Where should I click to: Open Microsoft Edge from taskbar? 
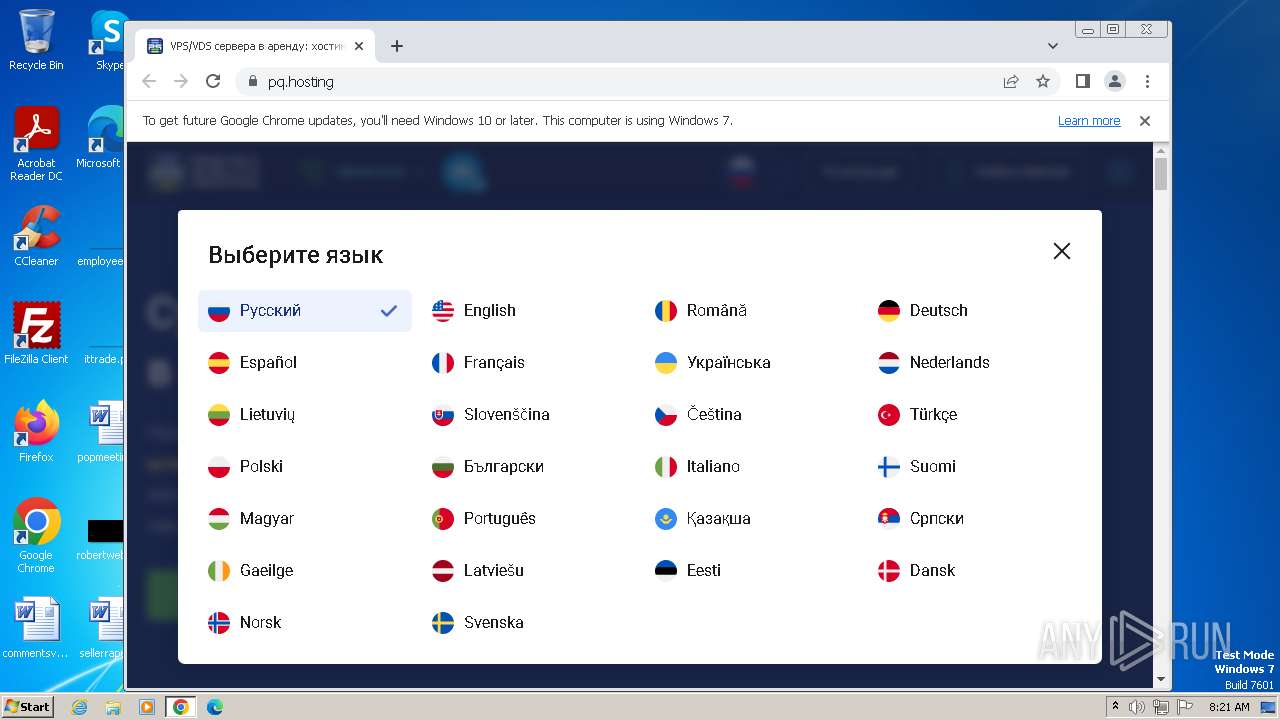click(x=215, y=707)
